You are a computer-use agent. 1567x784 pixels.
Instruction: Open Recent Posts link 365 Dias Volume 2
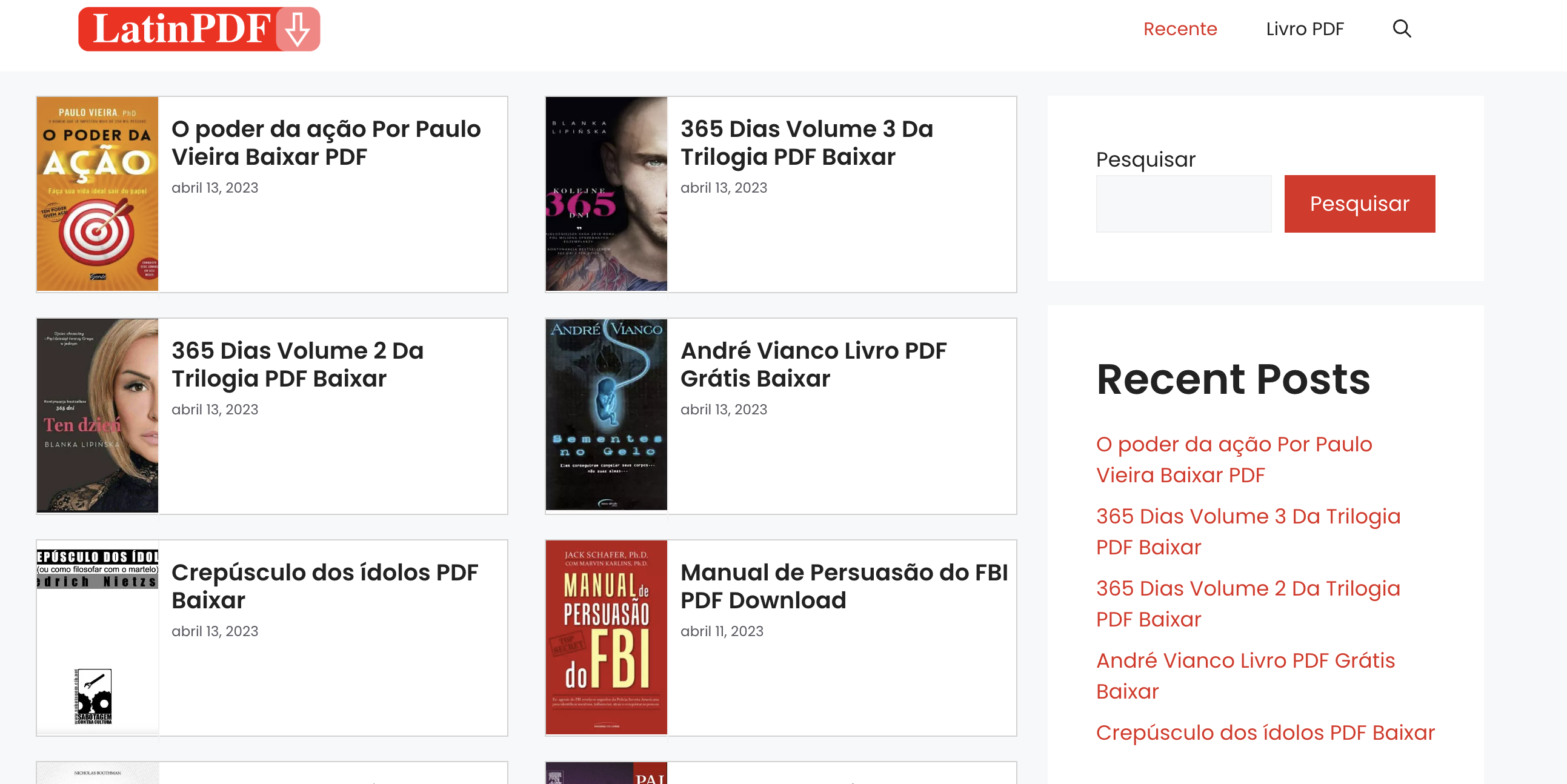1248,604
